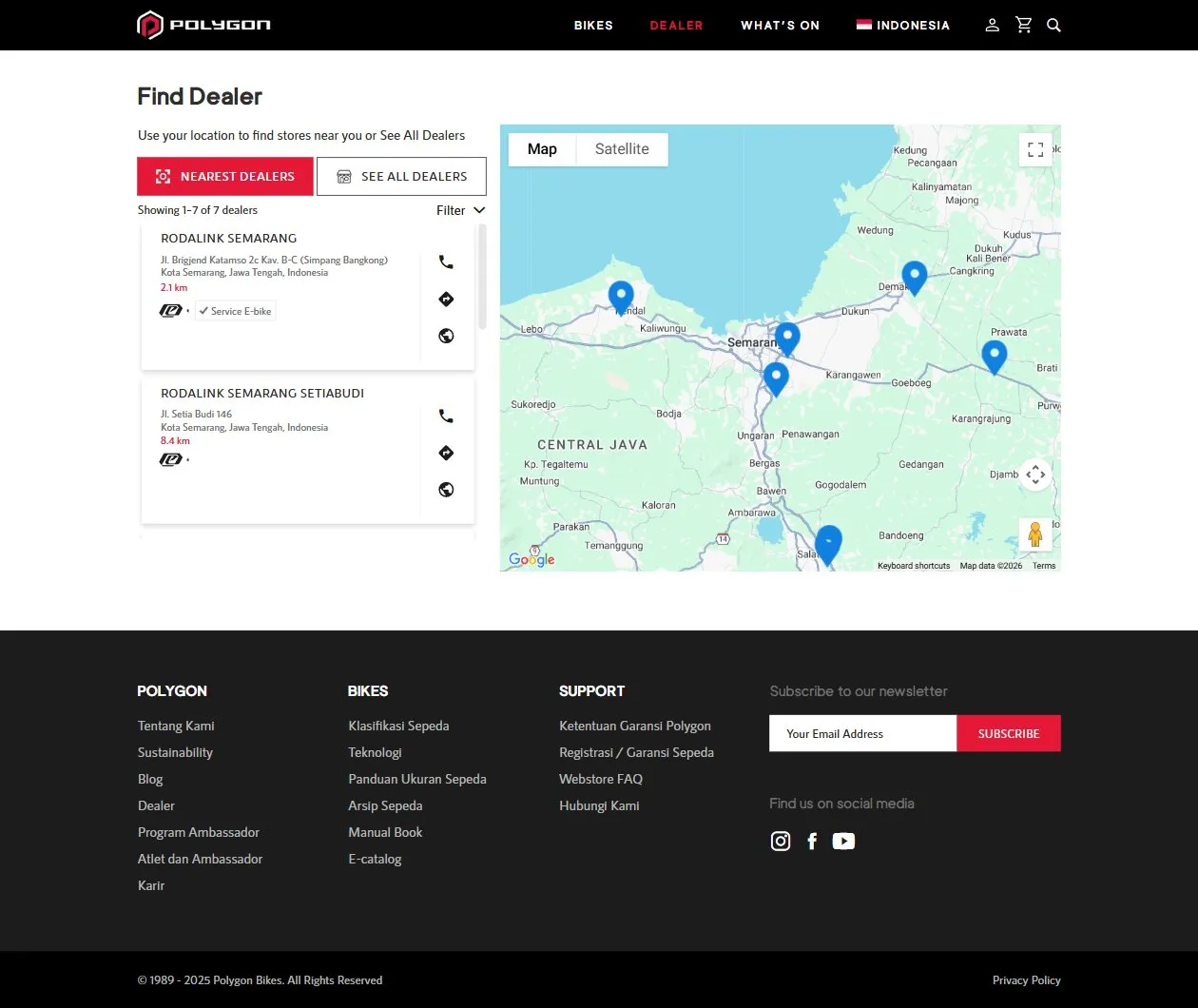
Task: Click the search magnifier icon
Action: pos(1053,26)
